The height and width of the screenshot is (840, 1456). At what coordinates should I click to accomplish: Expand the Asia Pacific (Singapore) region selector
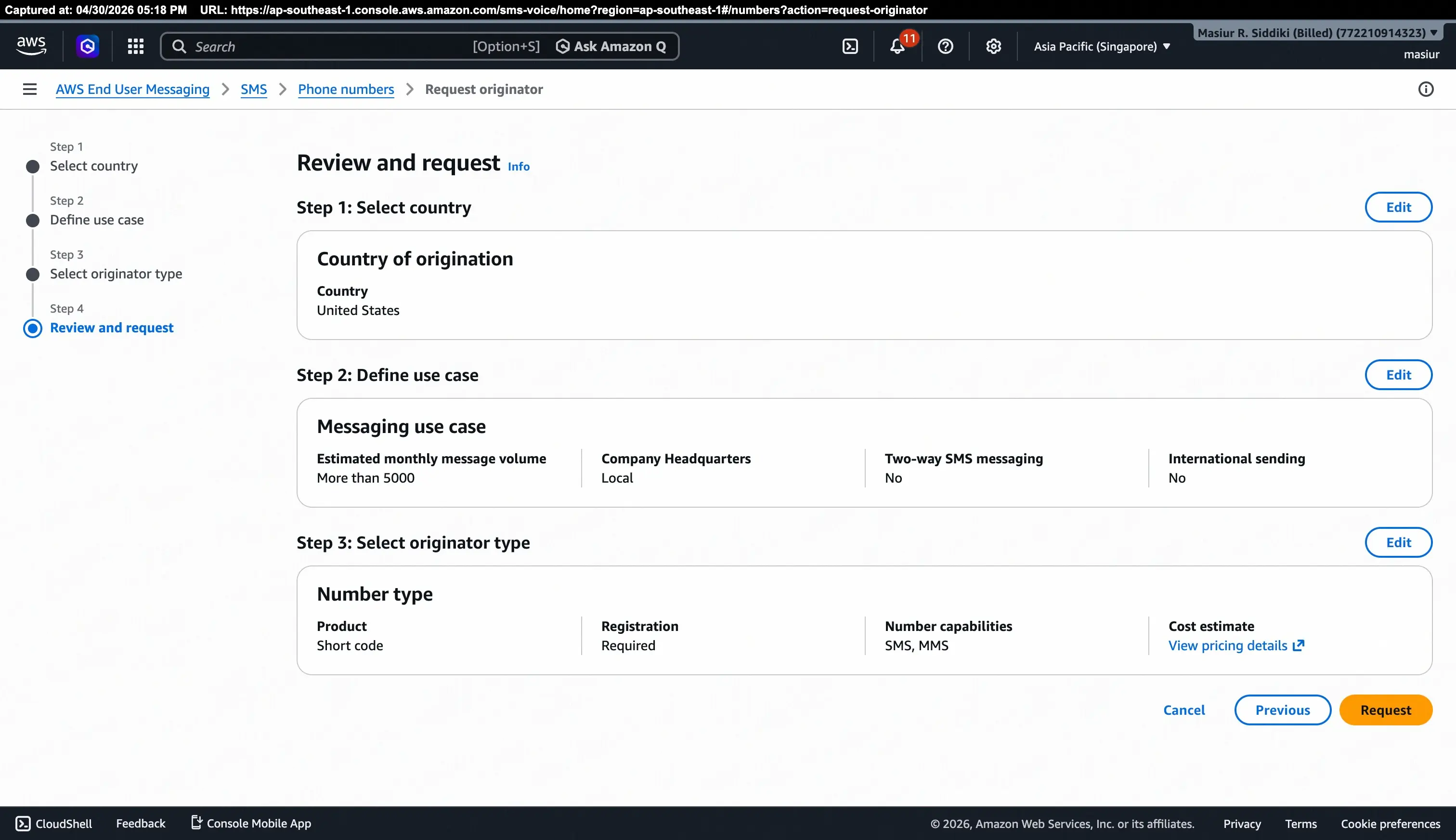click(x=1101, y=46)
